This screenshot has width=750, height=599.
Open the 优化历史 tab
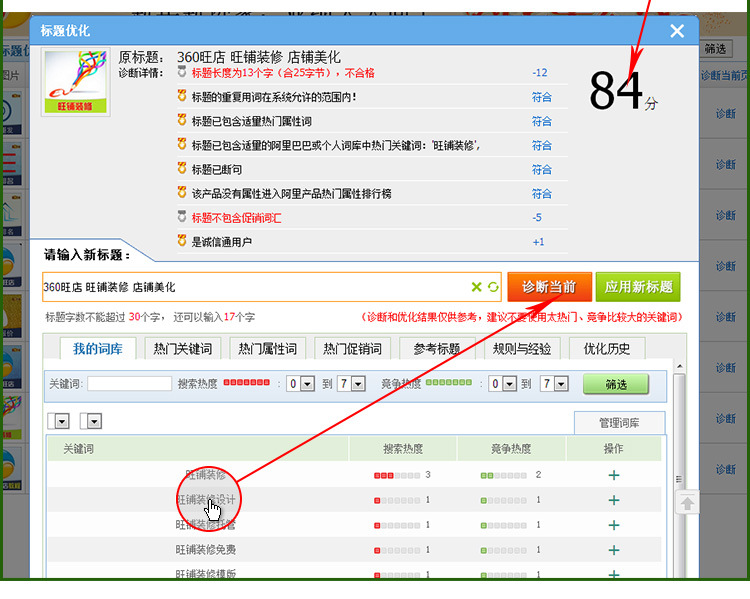click(607, 349)
